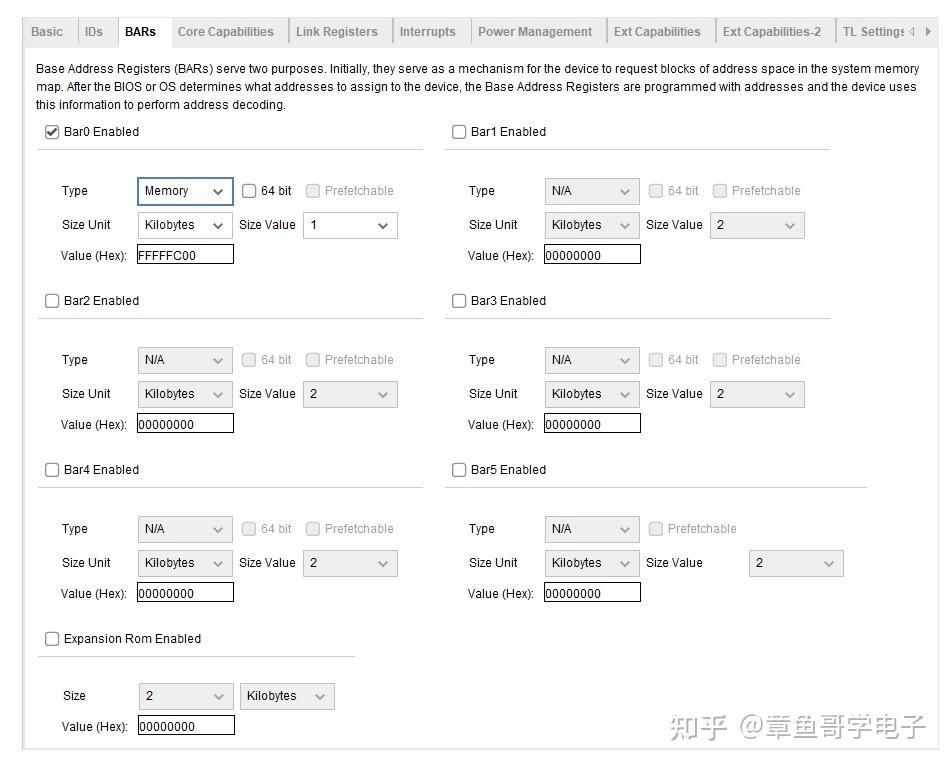
Task: Go to the Power Management tab
Action: click(x=535, y=32)
